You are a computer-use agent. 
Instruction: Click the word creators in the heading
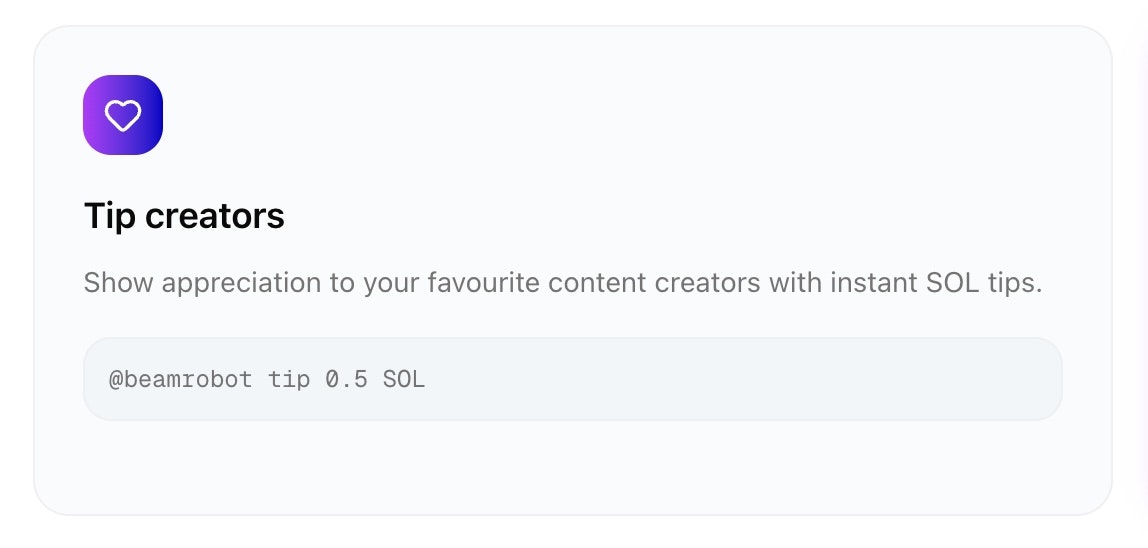click(215, 216)
